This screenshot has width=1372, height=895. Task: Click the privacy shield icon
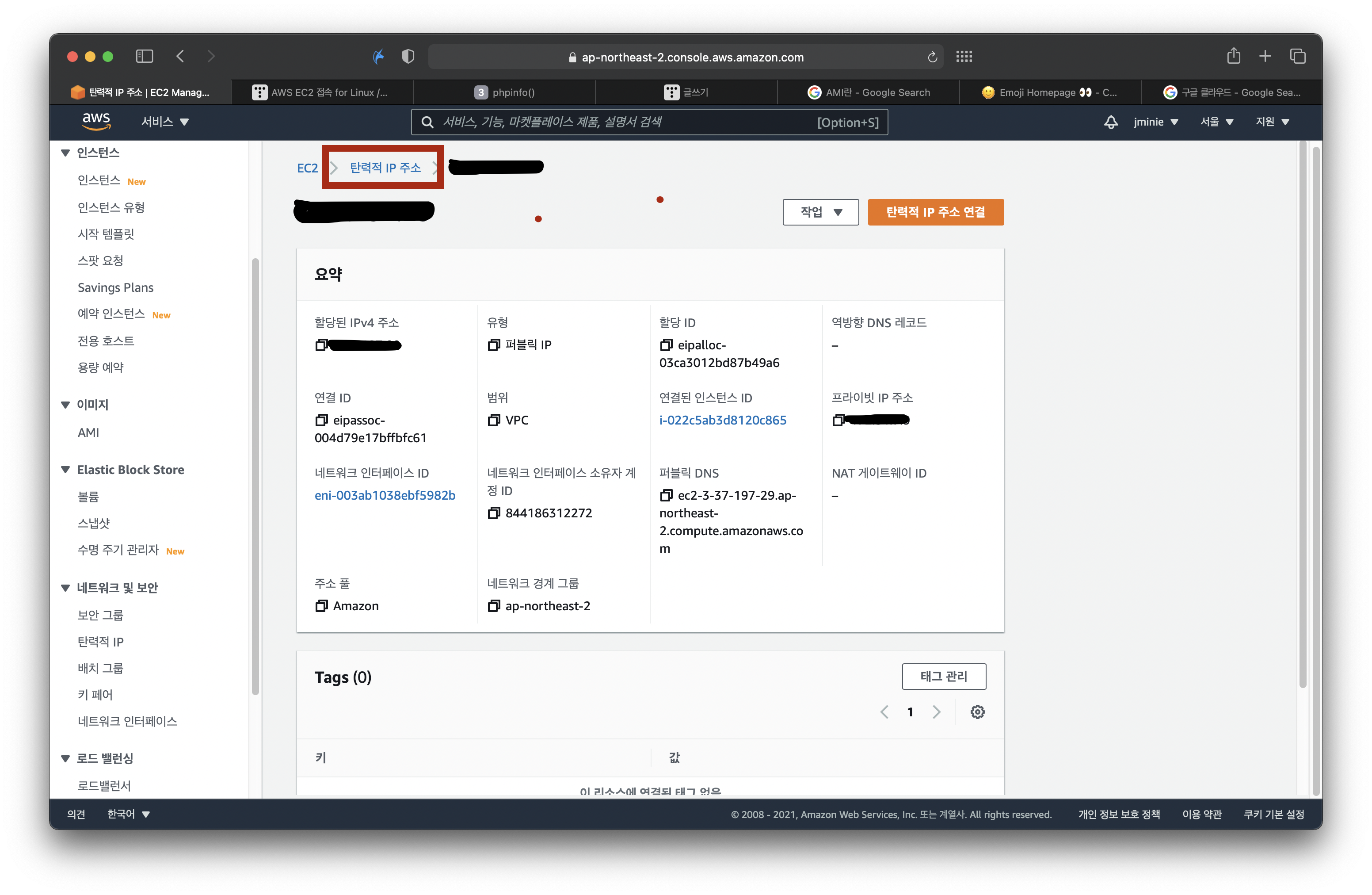click(408, 56)
